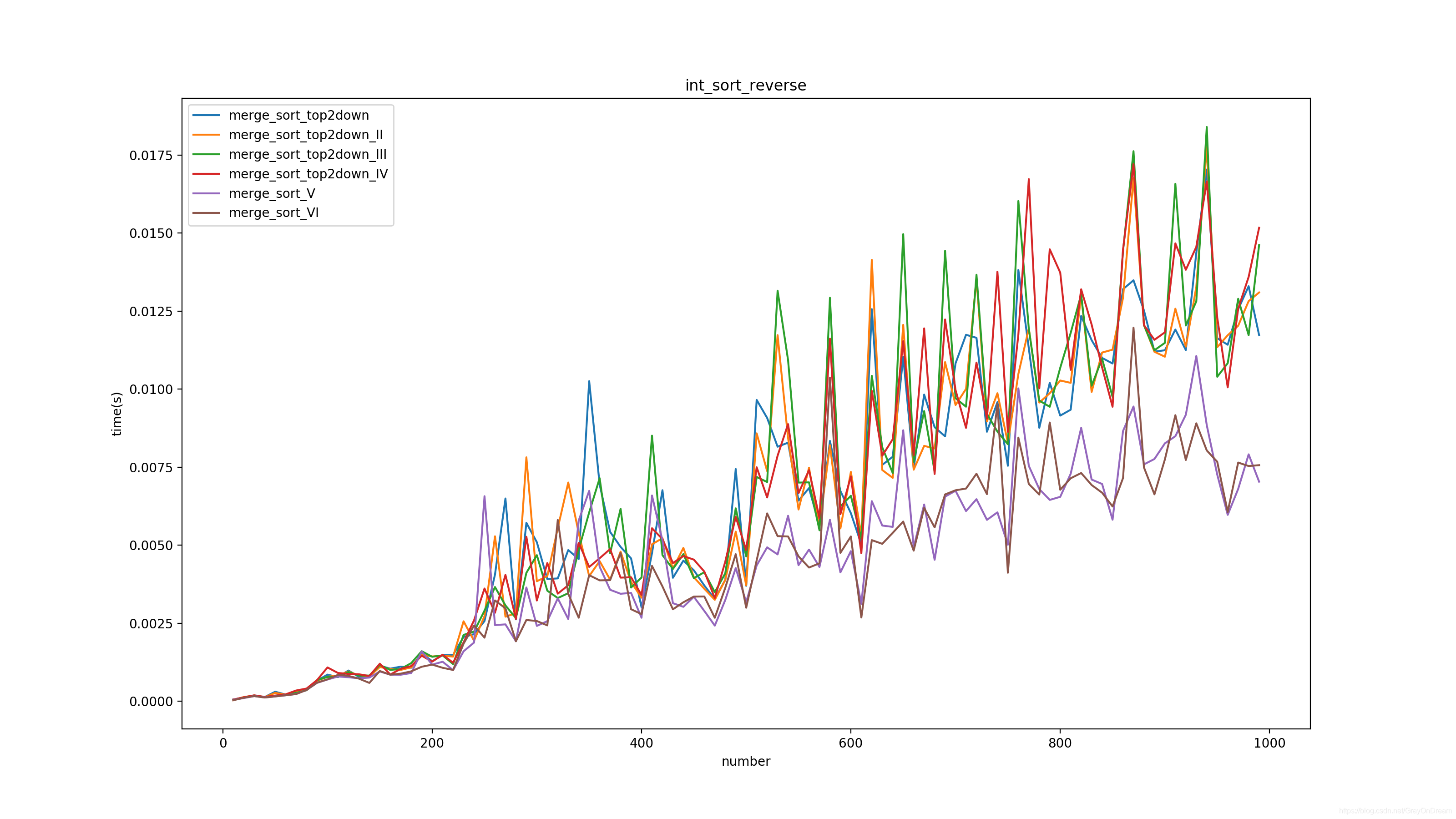
Task: Click x-axis tick label 1000
Action: (1269, 743)
